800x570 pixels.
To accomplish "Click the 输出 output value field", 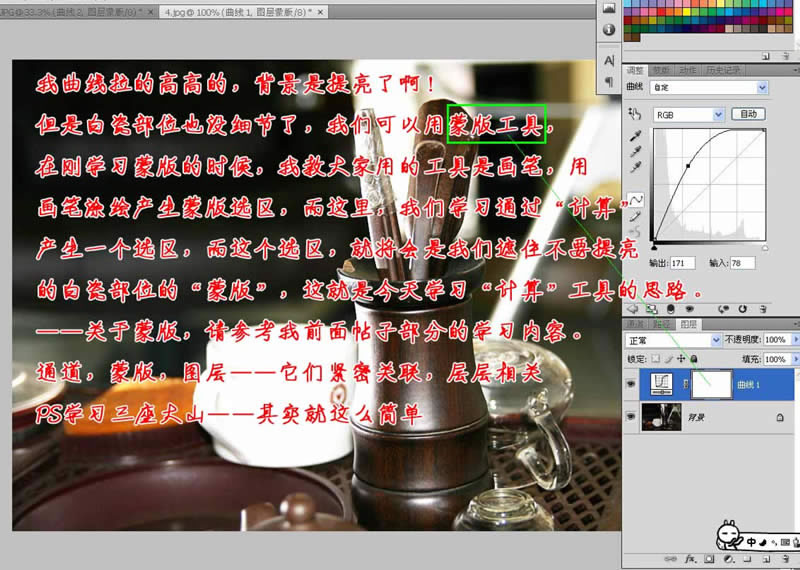I will tap(682, 263).
